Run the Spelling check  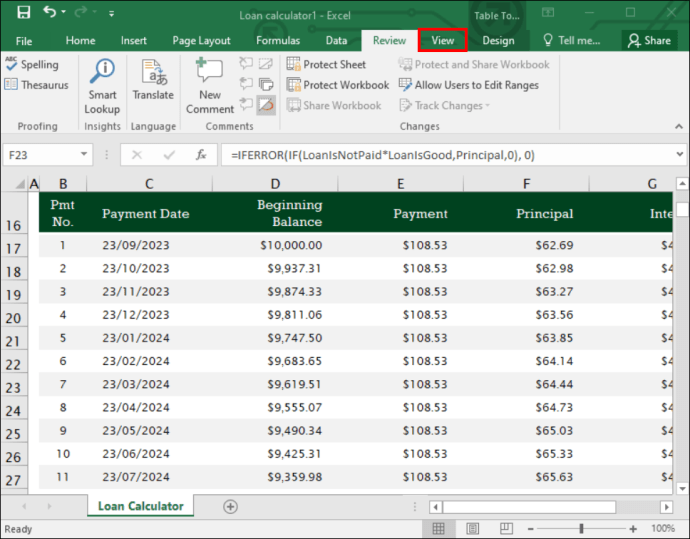[32, 65]
